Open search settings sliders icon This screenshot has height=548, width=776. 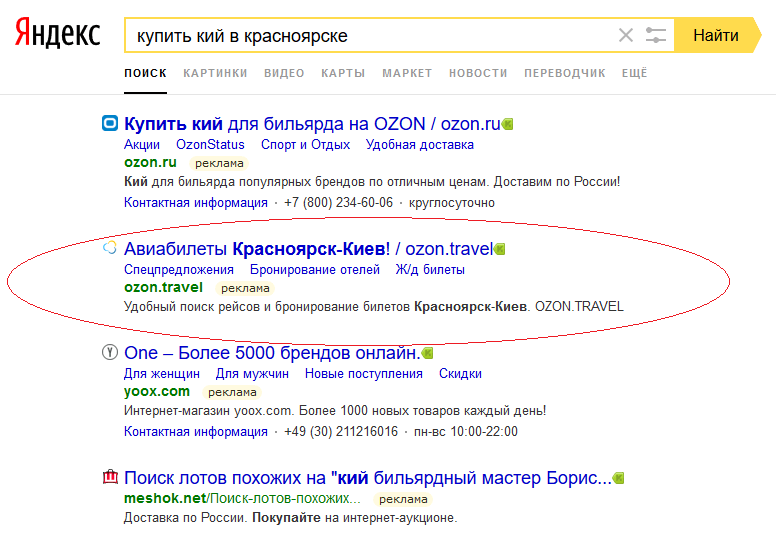coord(656,35)
